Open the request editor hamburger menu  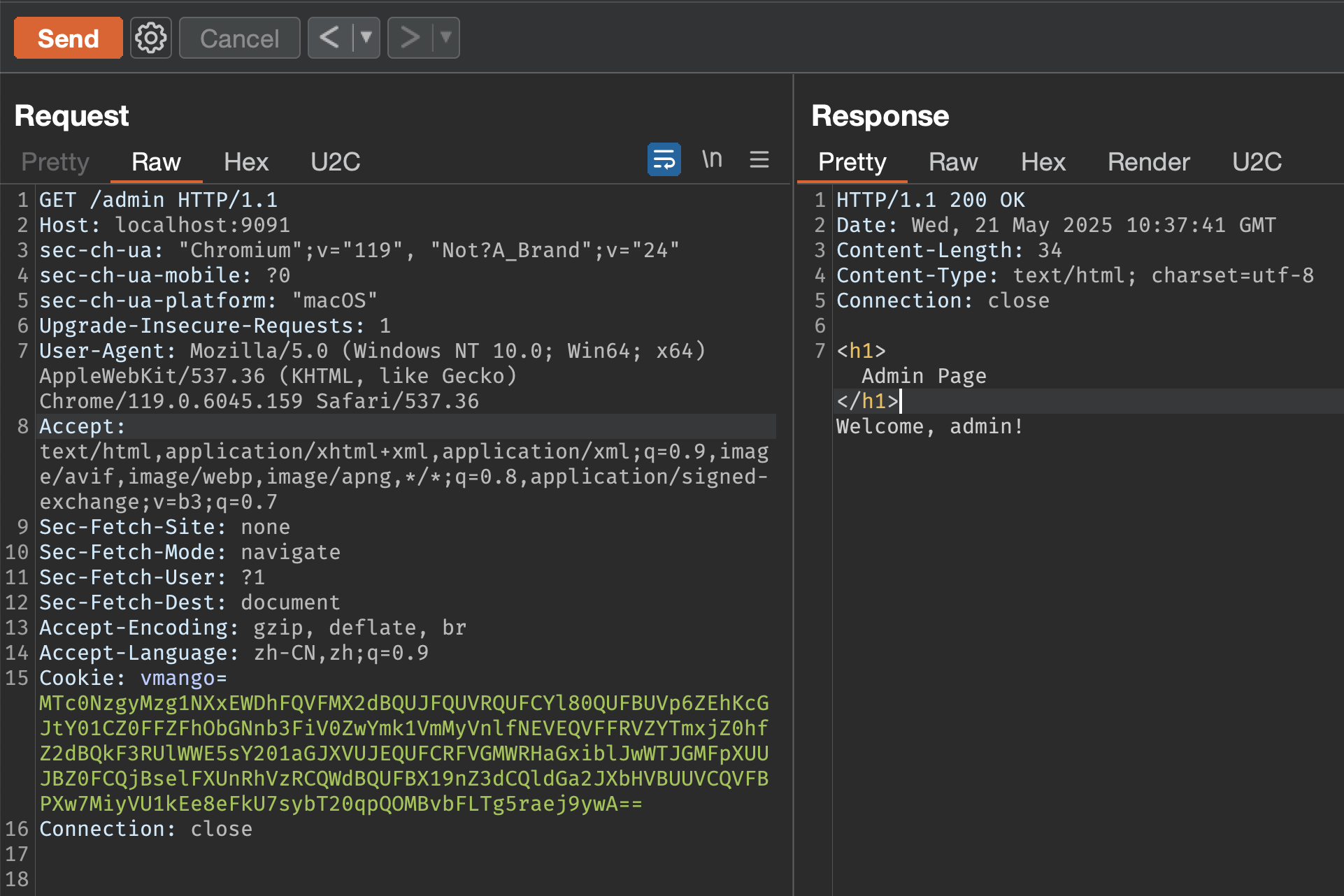point(759,160)
